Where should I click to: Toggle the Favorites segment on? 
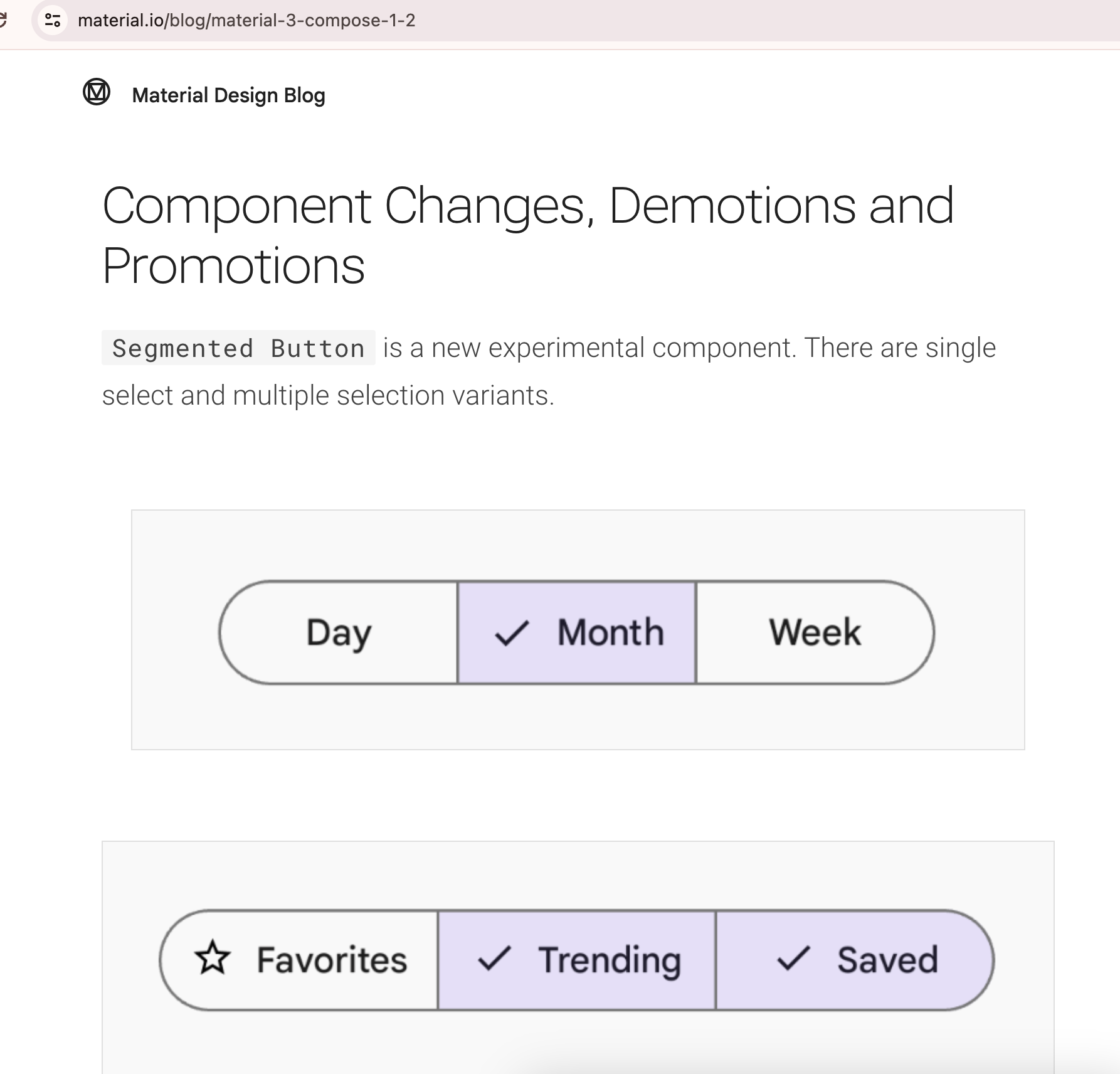click(x=299, y=960)
